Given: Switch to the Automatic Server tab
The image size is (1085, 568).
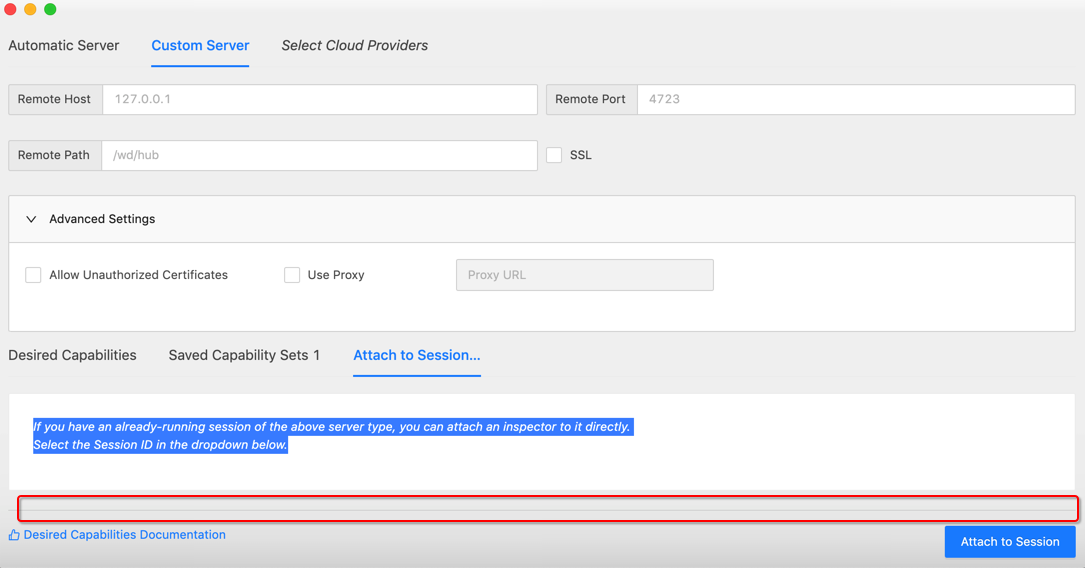Looking at the screenshot, I should (64, 46).
